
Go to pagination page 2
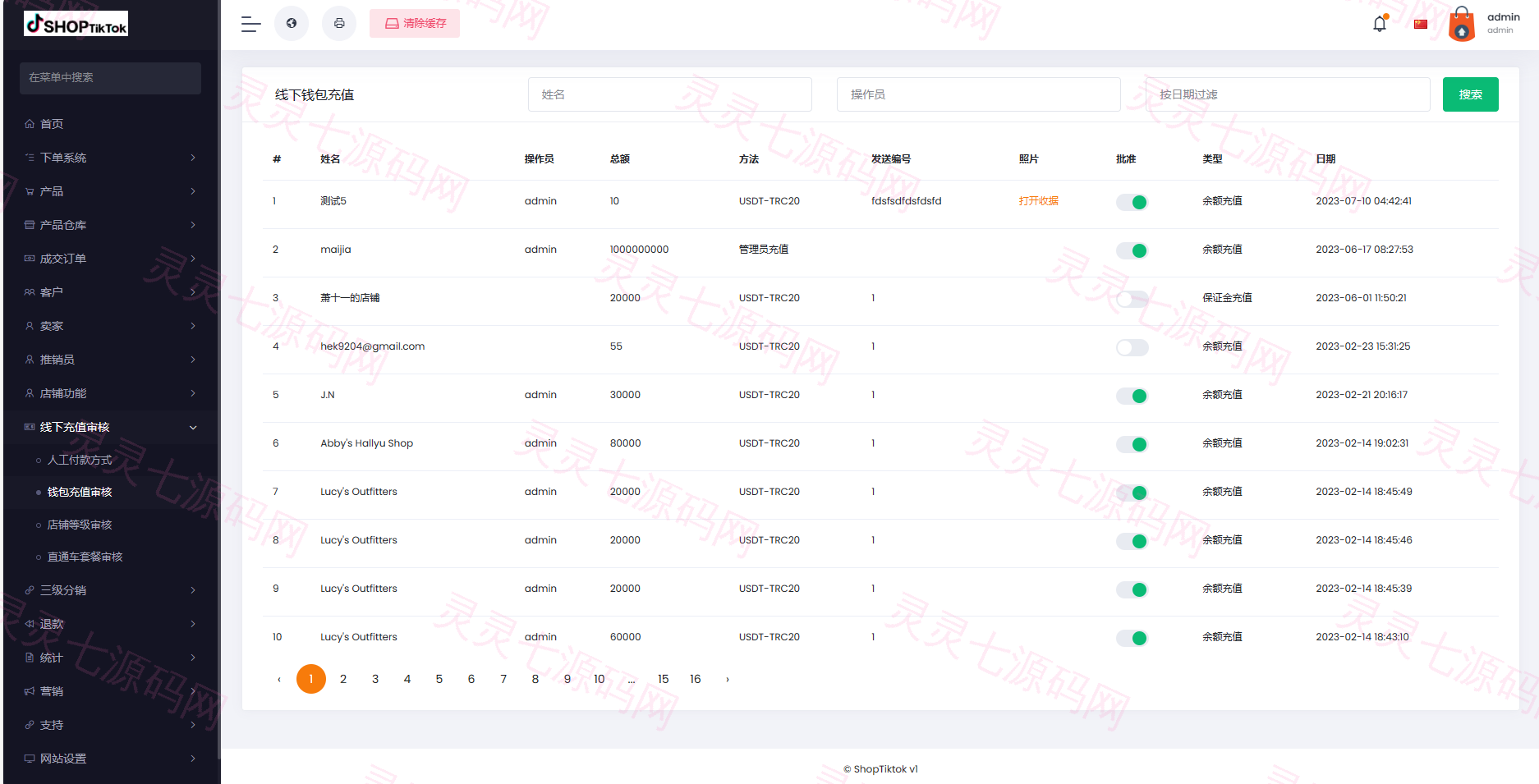[343, 679]
